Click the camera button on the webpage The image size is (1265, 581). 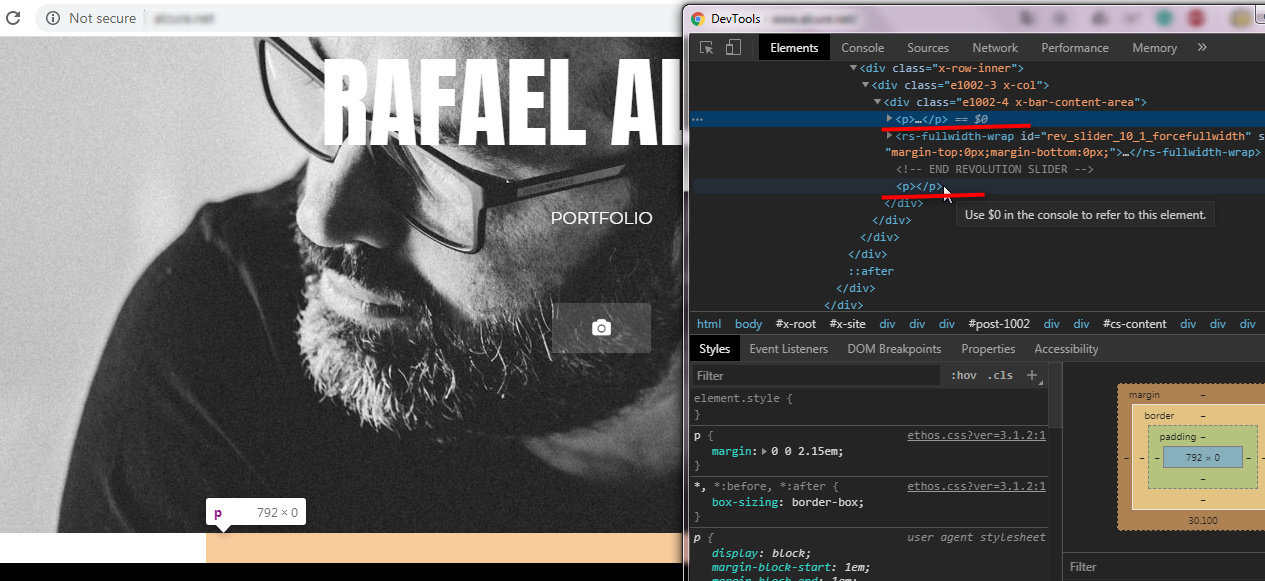[x=601, y=328]
